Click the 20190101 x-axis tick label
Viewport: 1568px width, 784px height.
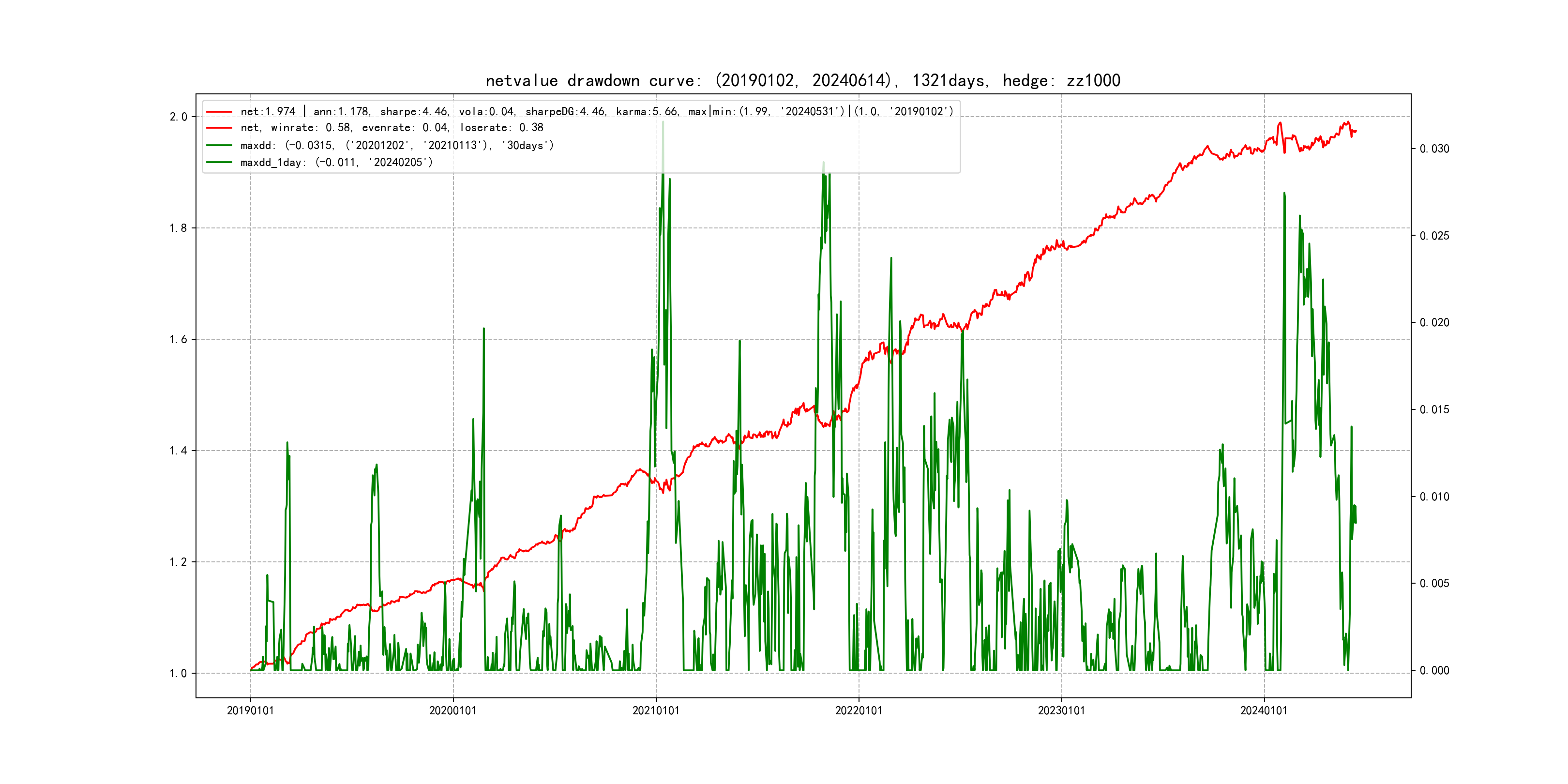tap(250, 710)
